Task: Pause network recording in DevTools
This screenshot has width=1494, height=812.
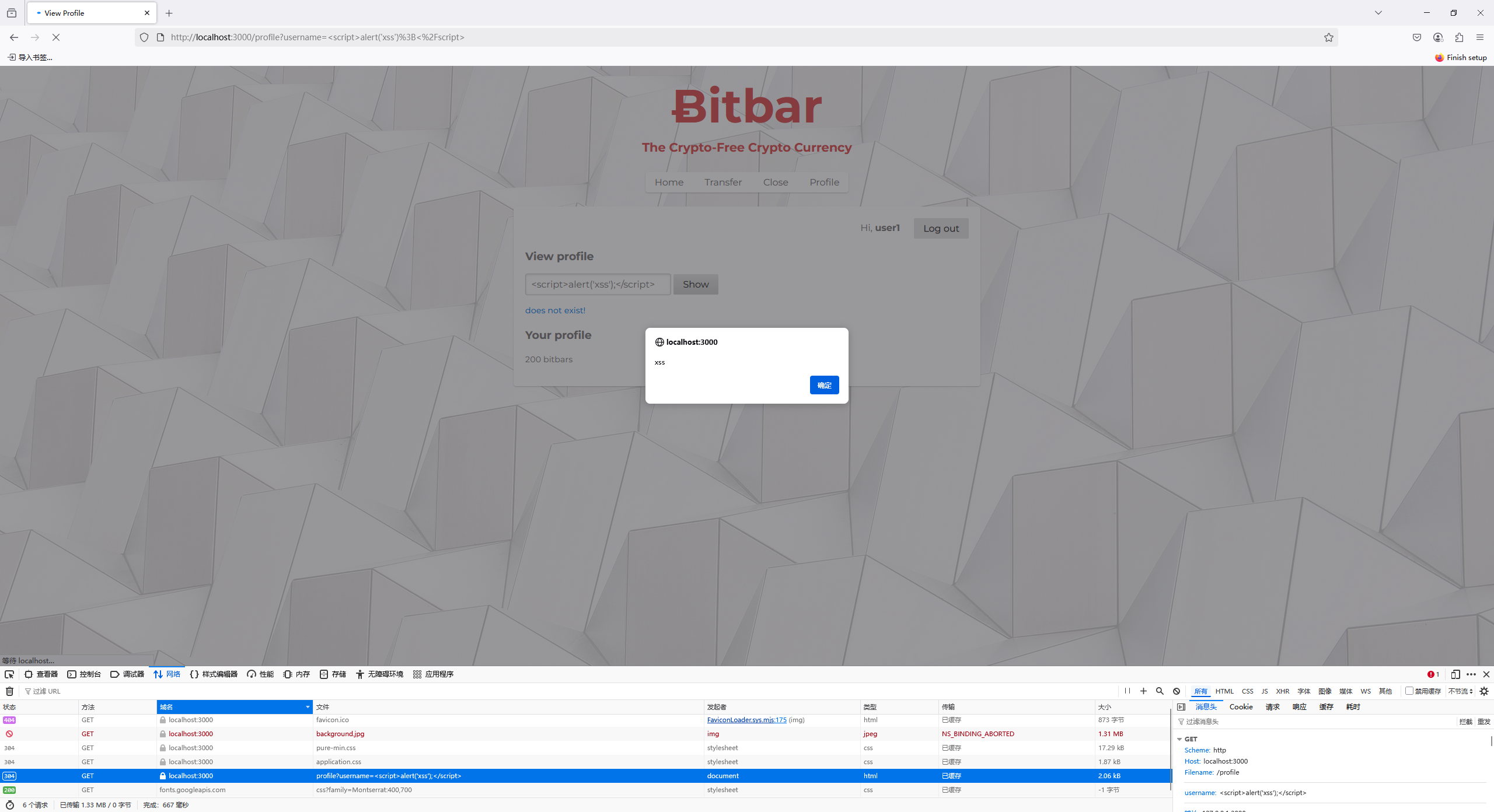Action: pyautogui.click(x=1128, y=691)
